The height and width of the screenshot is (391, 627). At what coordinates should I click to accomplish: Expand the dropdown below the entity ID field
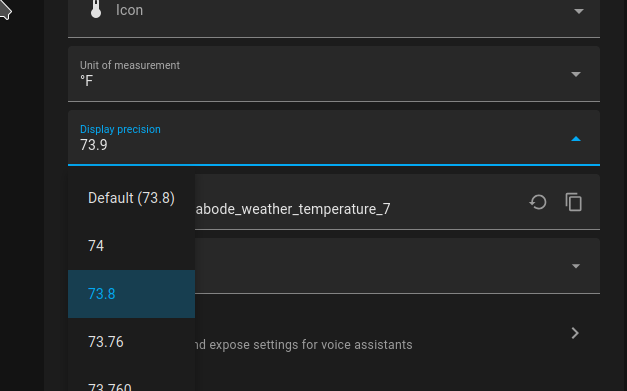pyautogui.click(x=576, y=266)
